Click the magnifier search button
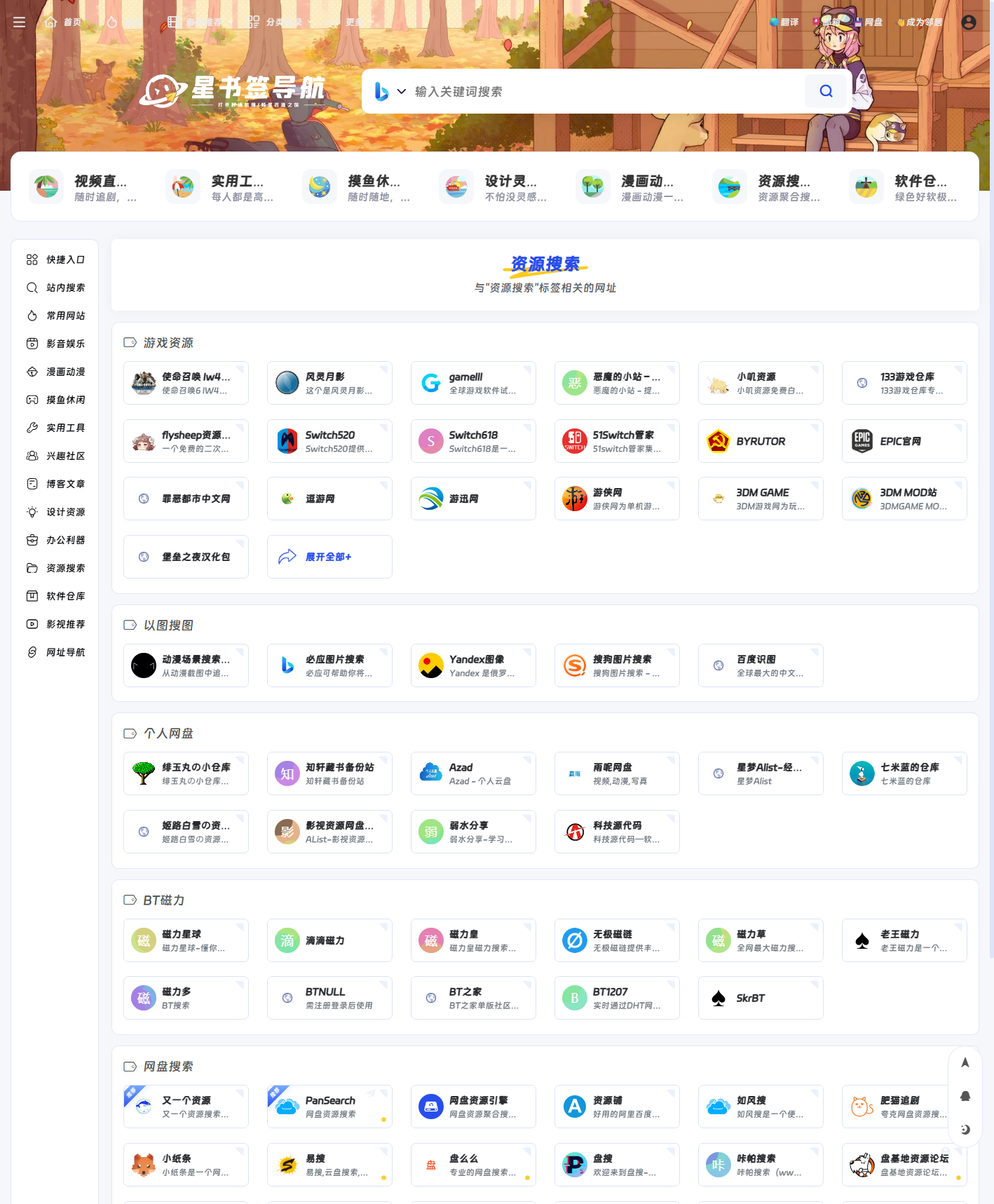This screenshot has height=1204, width=994. 826,91
